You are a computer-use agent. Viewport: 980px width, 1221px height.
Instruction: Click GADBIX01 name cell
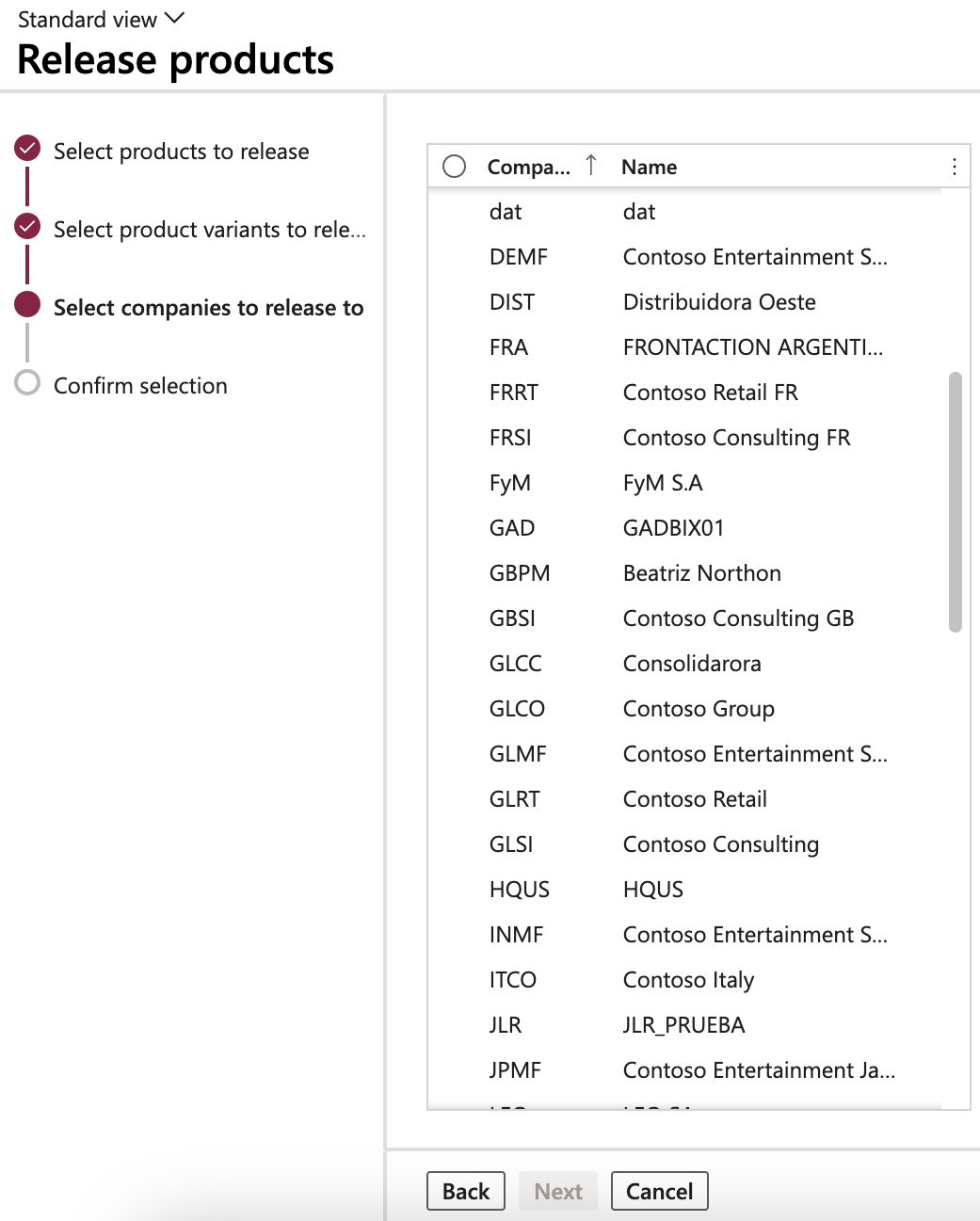click(x=673, y=528)
